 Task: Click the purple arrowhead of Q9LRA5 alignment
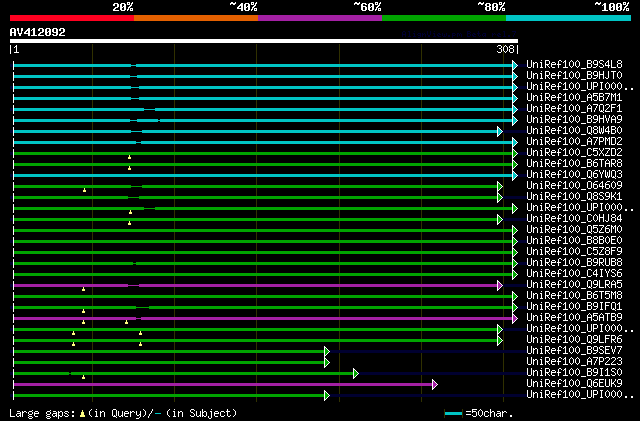coord(500,285)
